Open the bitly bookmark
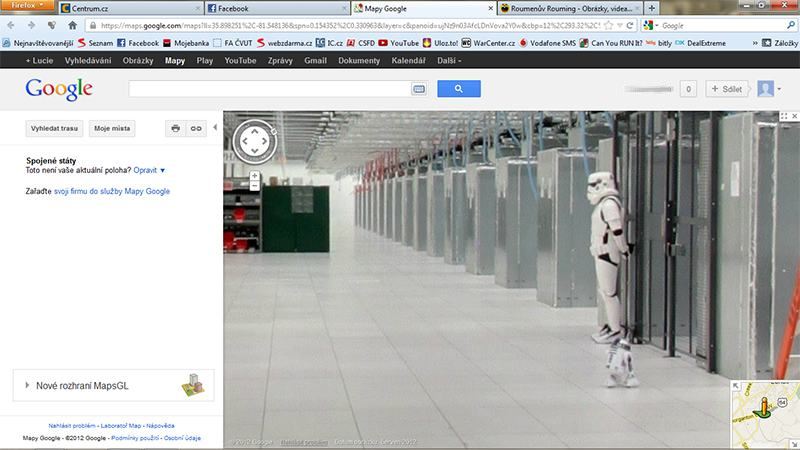This screenshot has width=800, height=450. (x=659, y=43)
